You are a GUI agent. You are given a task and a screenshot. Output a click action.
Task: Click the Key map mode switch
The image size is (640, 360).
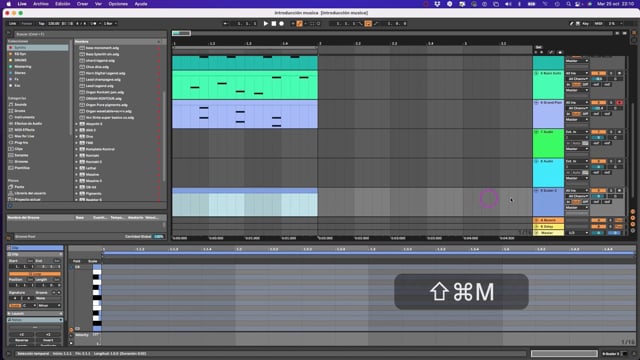(x=585, y=24)
